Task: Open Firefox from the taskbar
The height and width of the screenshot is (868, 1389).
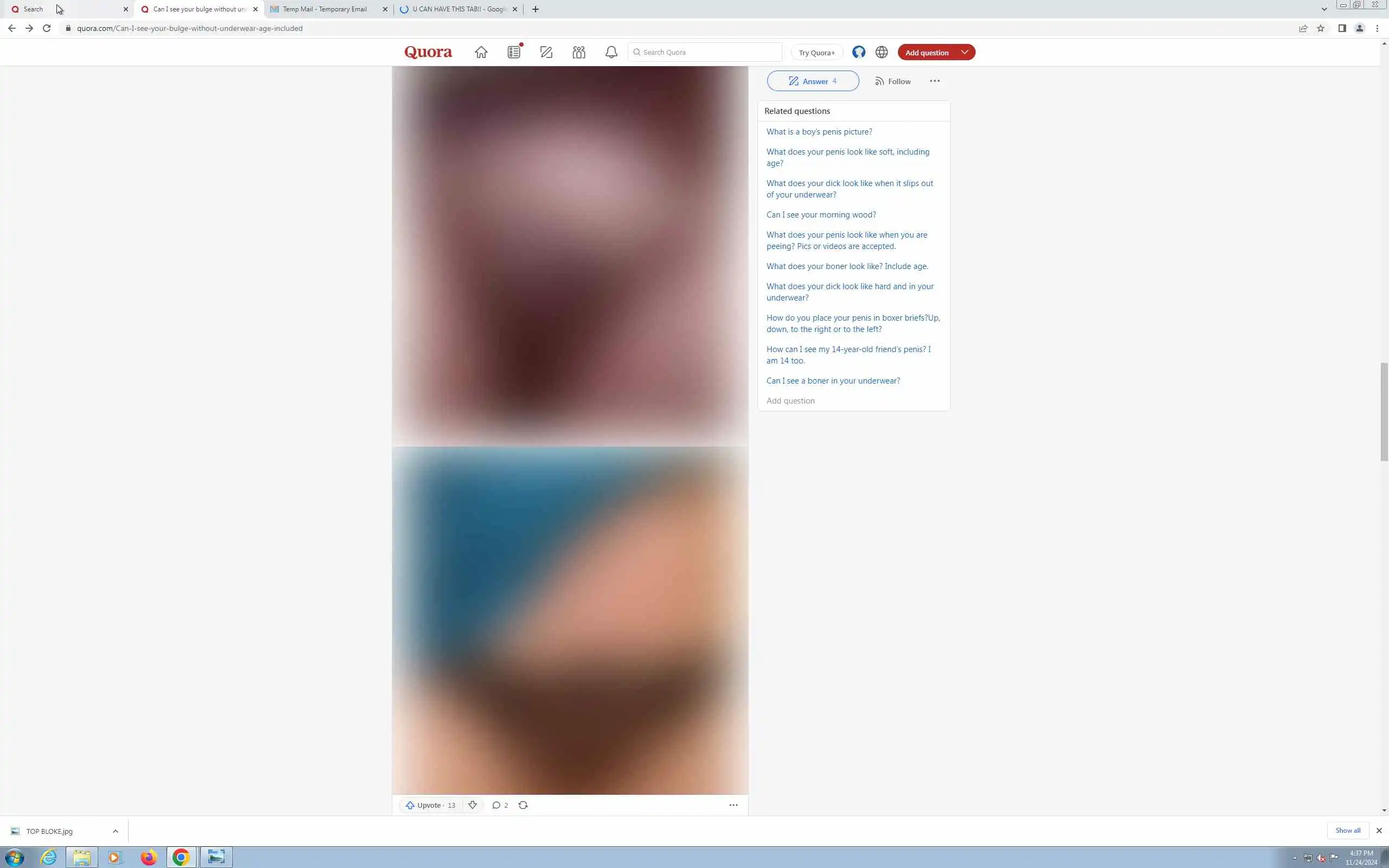Action: click(149, 857)
